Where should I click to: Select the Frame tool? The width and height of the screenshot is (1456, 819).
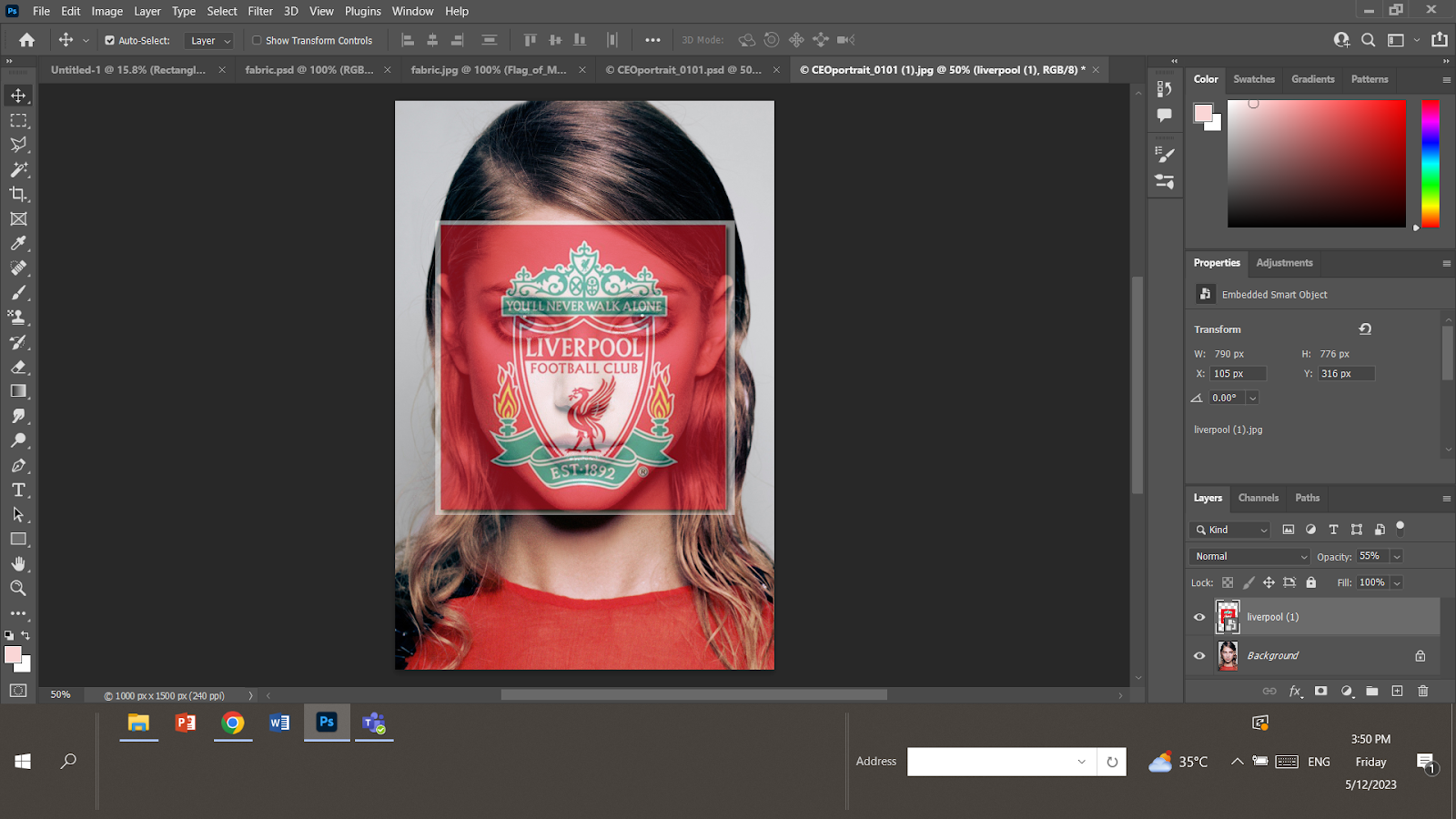coord(18,218)
